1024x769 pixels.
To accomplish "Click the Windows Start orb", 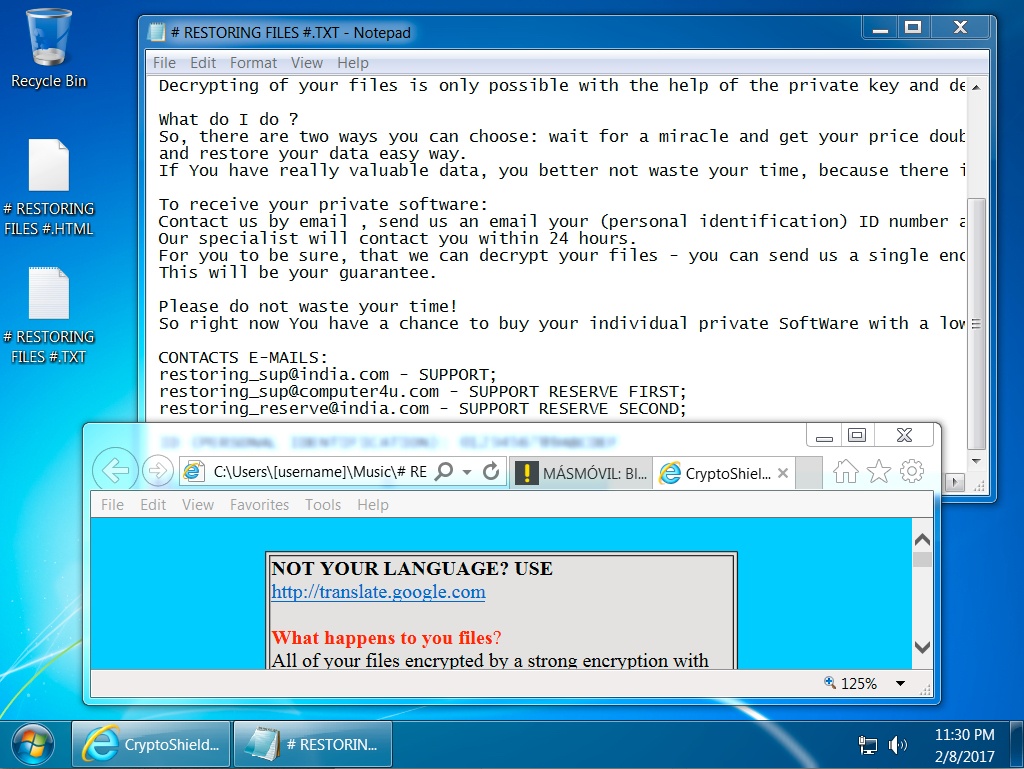I will pyautogui.click(x=33, y=745).
